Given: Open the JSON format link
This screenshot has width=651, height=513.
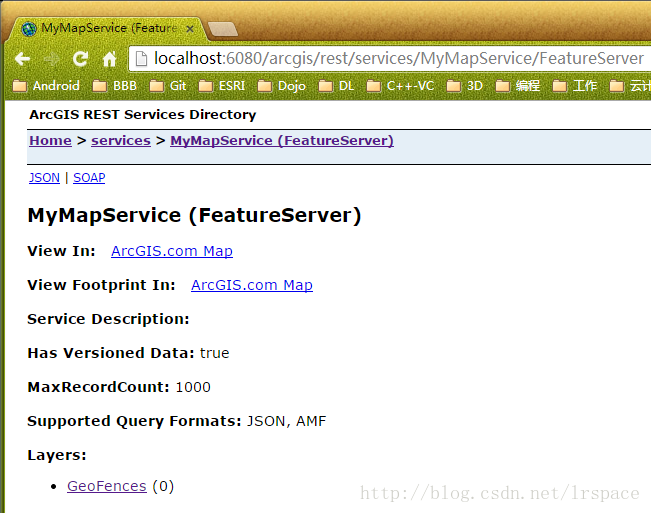Looking at the screenshot, I should pos(44,178).
